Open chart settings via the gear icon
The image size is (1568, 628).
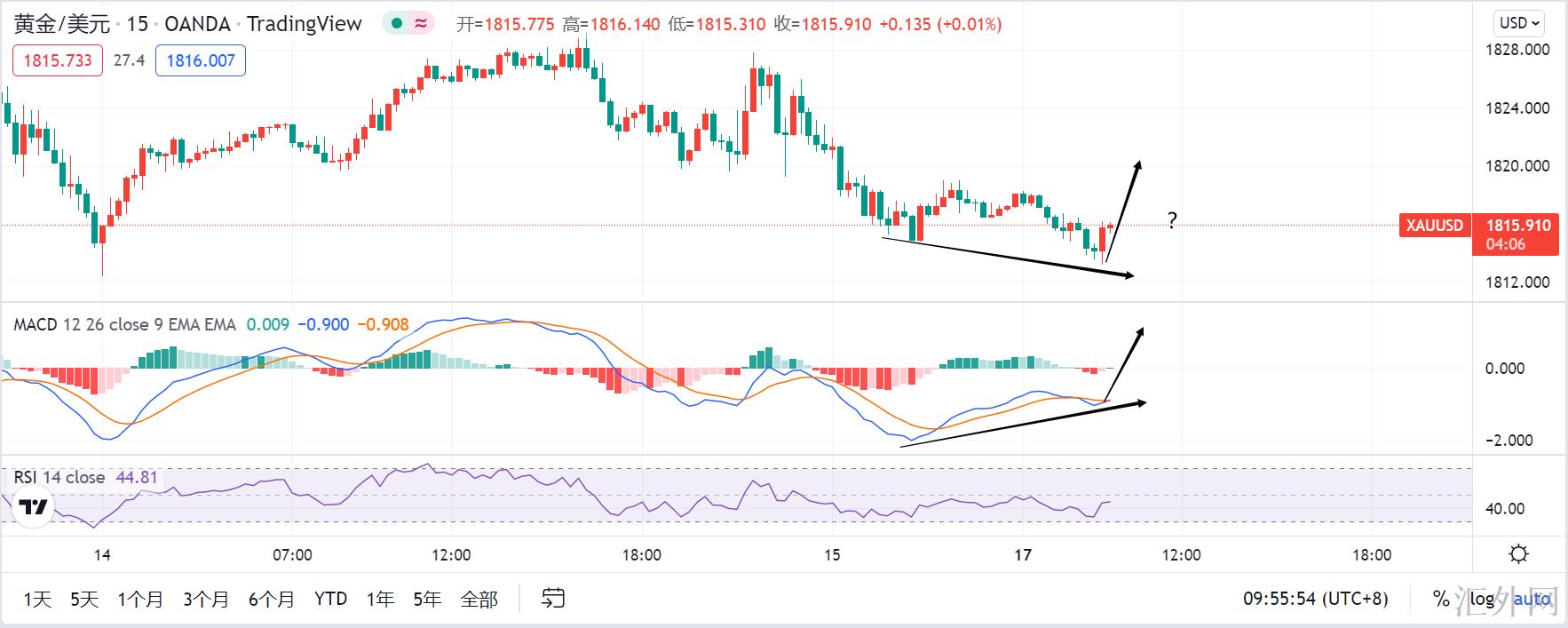(1518, 554)
